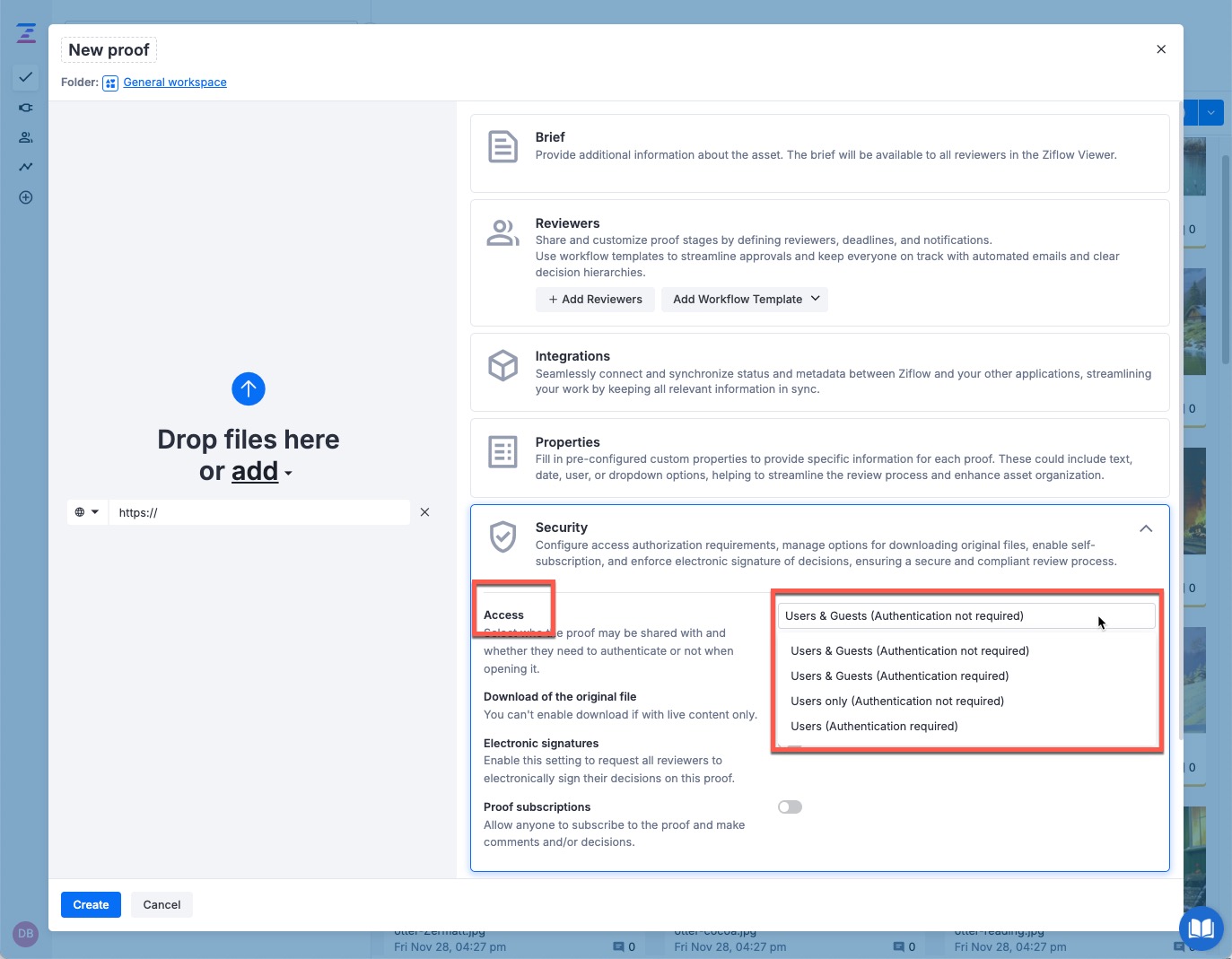Click the Integrations cube icon

tap(502, 365)
